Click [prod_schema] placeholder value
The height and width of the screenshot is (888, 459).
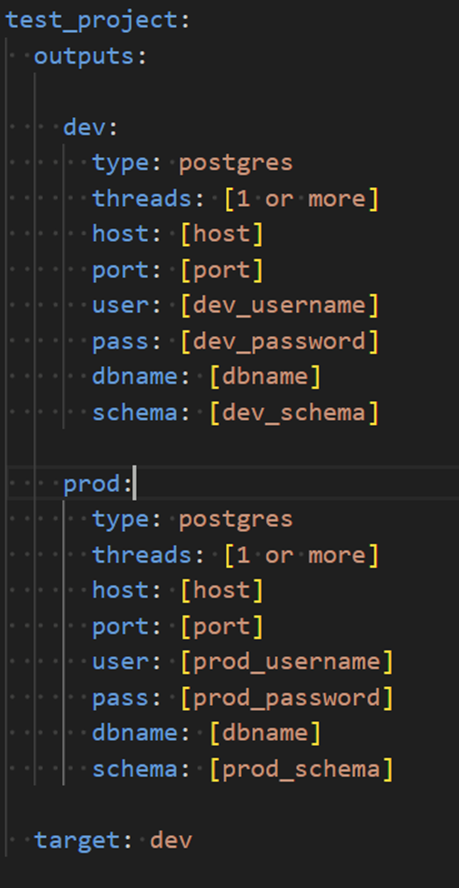[301, 769]
